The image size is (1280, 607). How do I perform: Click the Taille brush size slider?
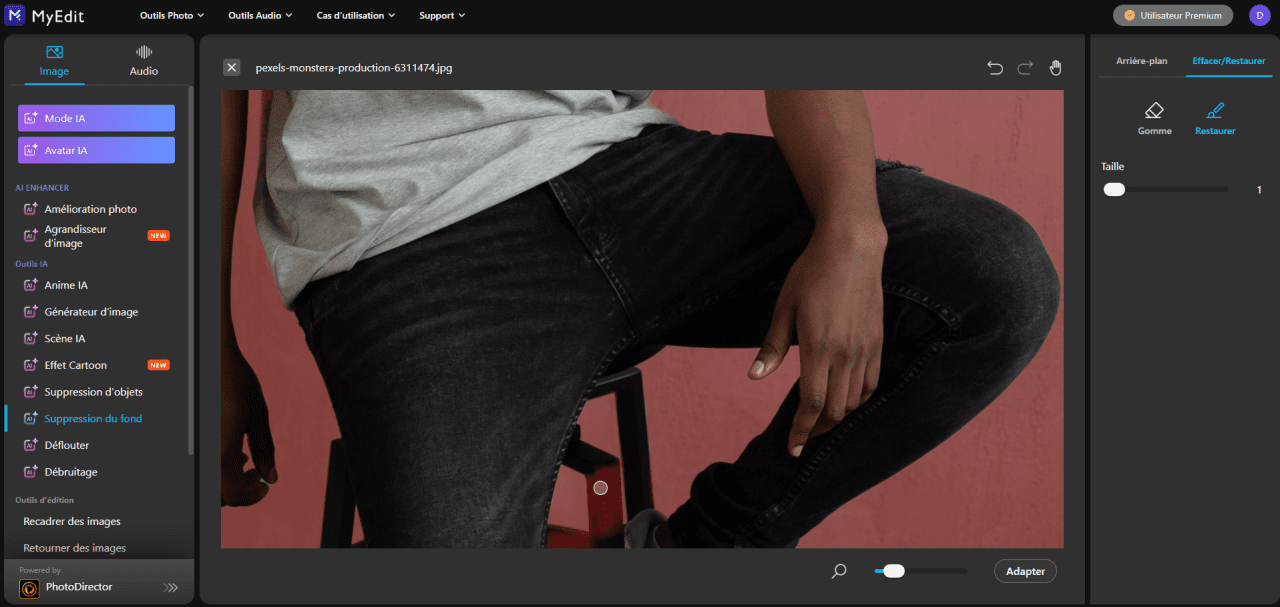coord(1166,189)
